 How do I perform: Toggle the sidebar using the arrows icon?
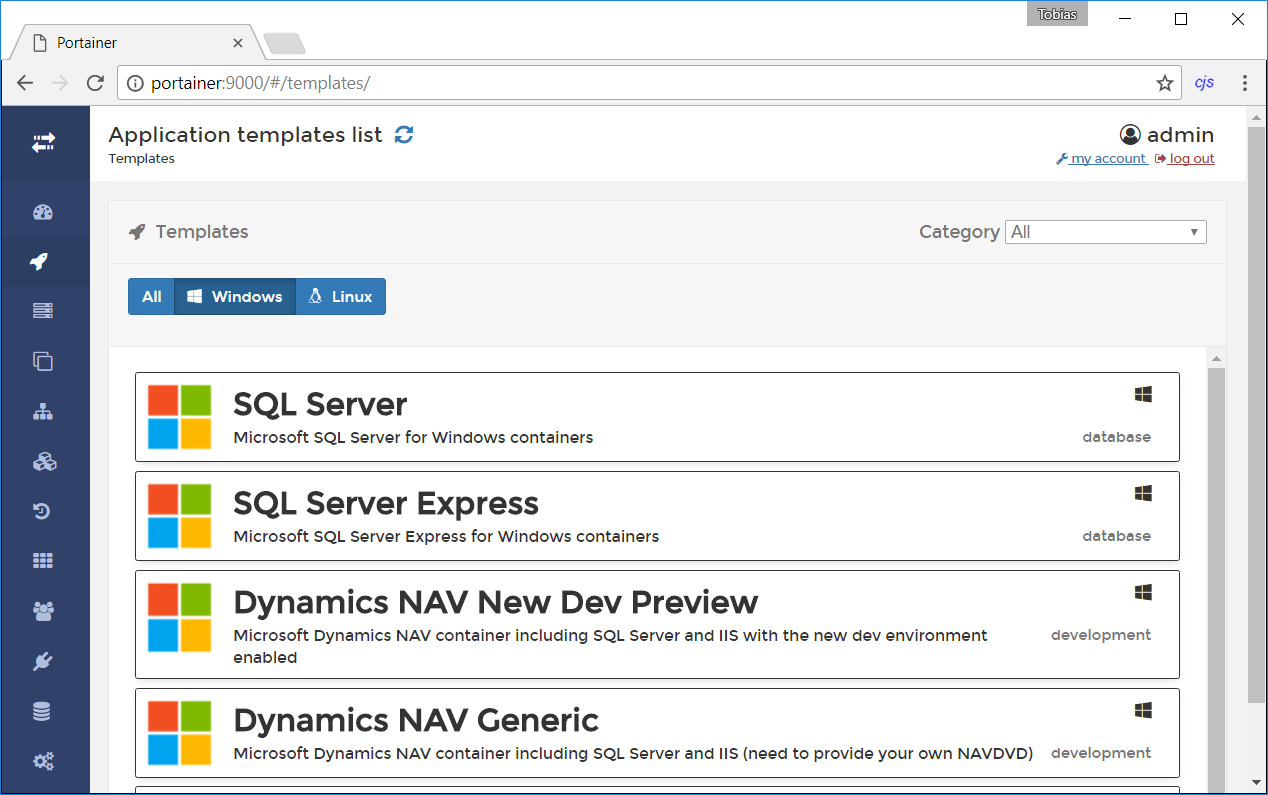43,143
